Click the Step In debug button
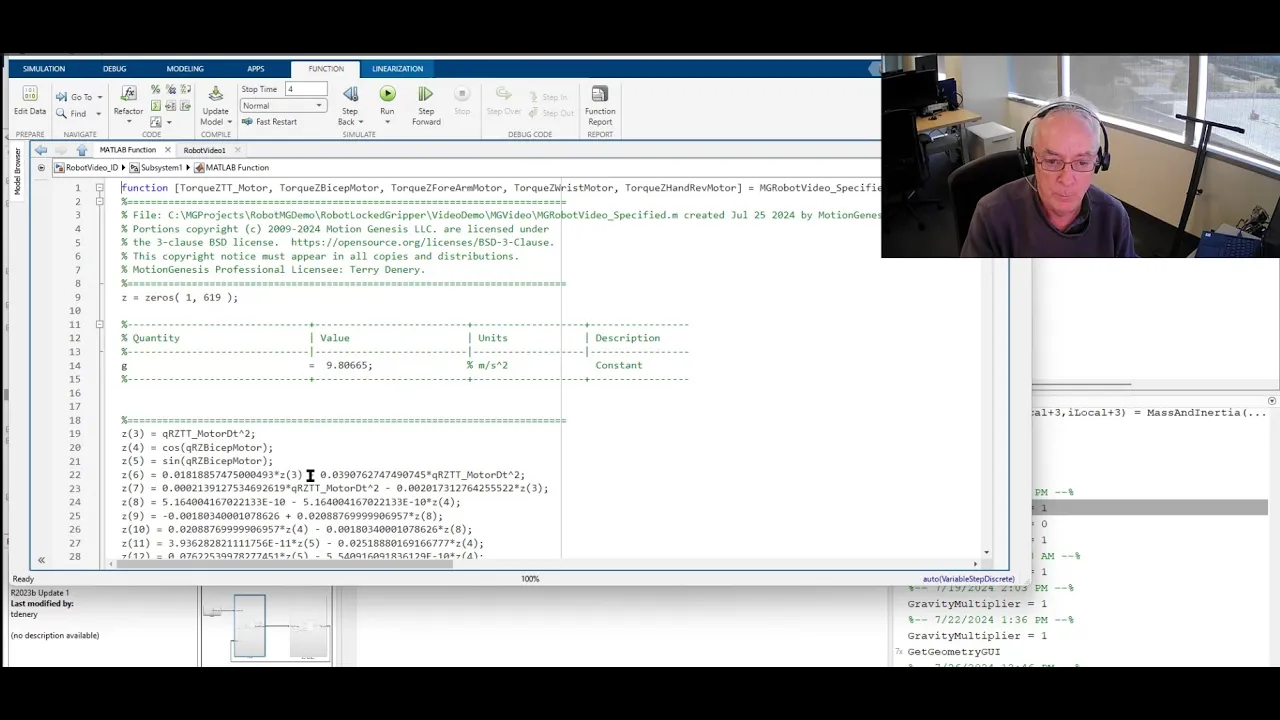This screenshot has width=1280, height=720. 548,97
